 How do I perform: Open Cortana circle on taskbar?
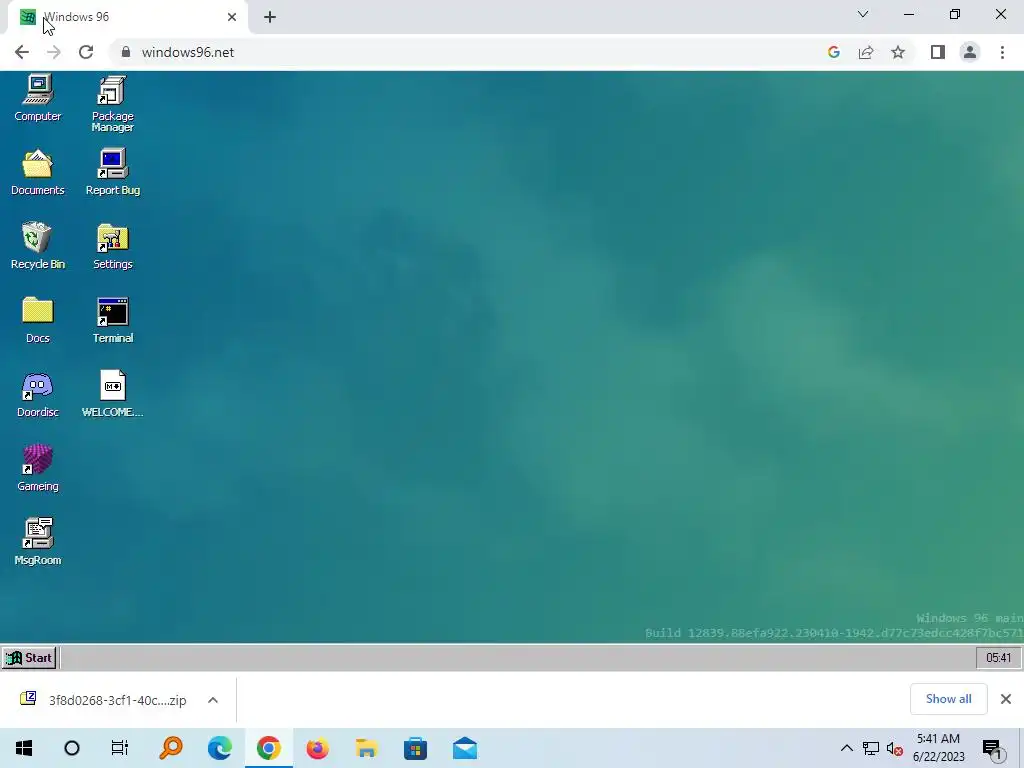point(72,748)
